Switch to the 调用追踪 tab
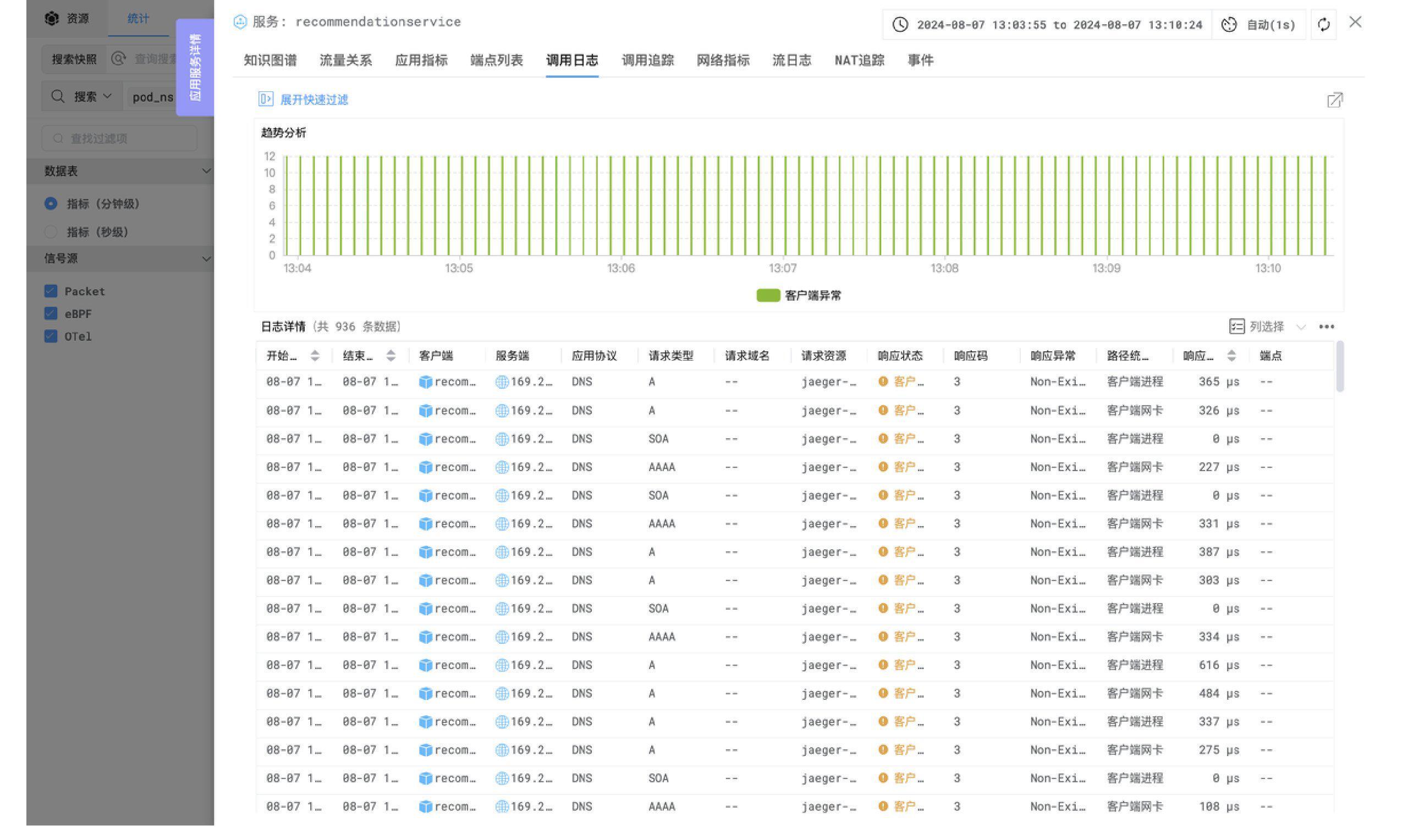Screen dimensions: 1408x840 pyautogui.click(x=647, y=60)
